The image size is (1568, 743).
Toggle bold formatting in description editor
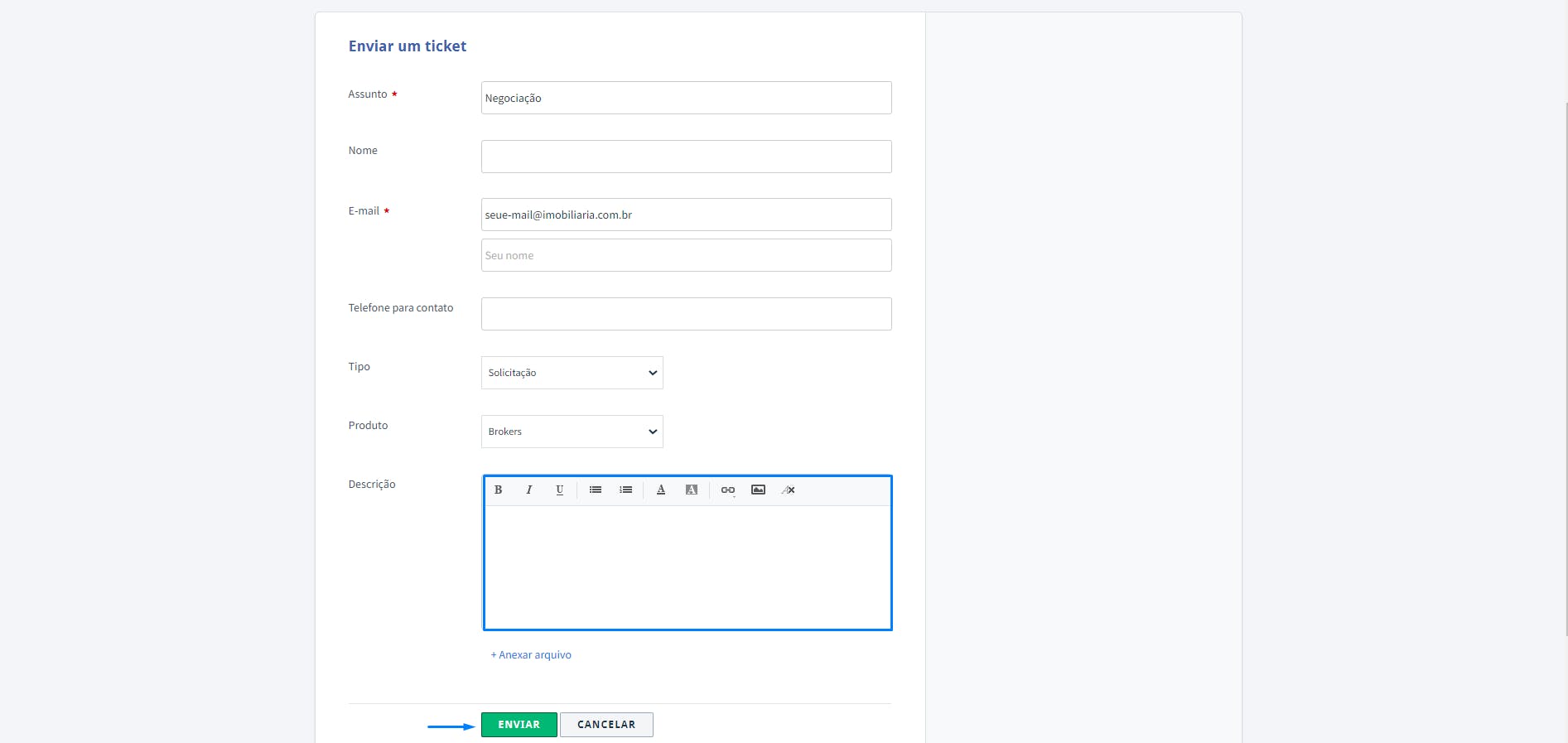point(498,490)
